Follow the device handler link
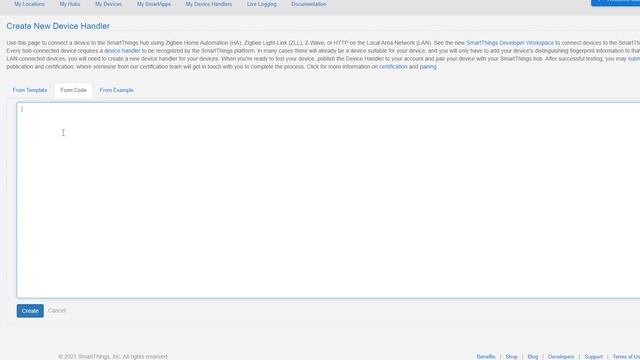Viewport: 640px width, 360px height. point(122,51)
